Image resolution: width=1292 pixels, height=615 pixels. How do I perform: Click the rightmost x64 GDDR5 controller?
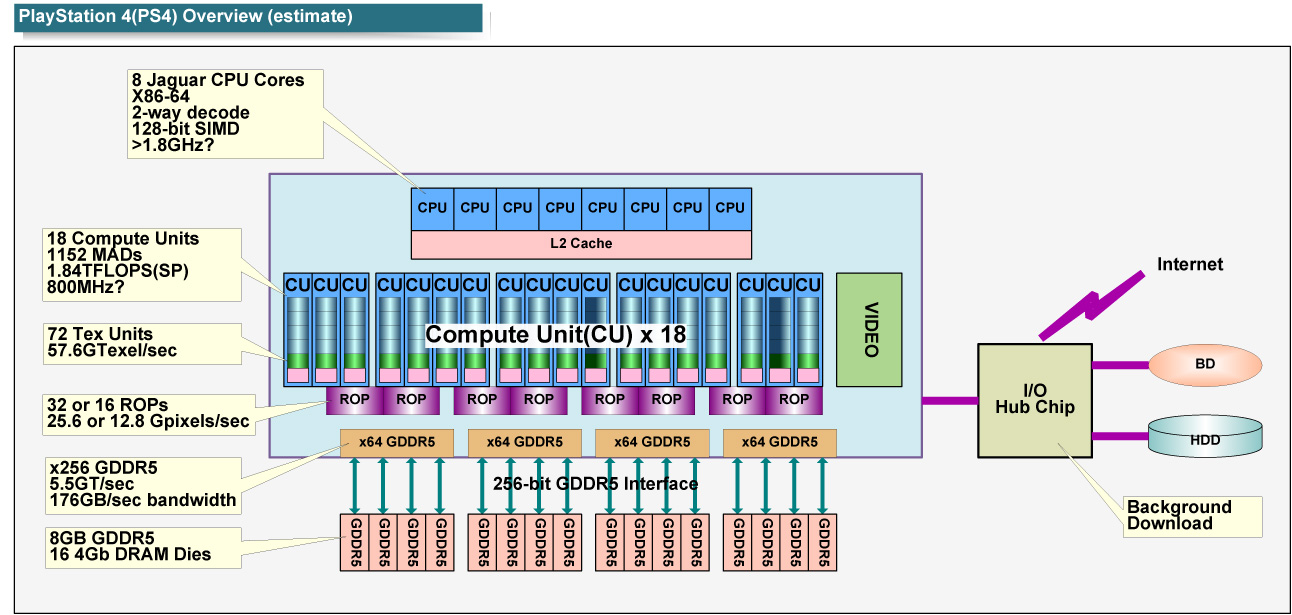780,443
